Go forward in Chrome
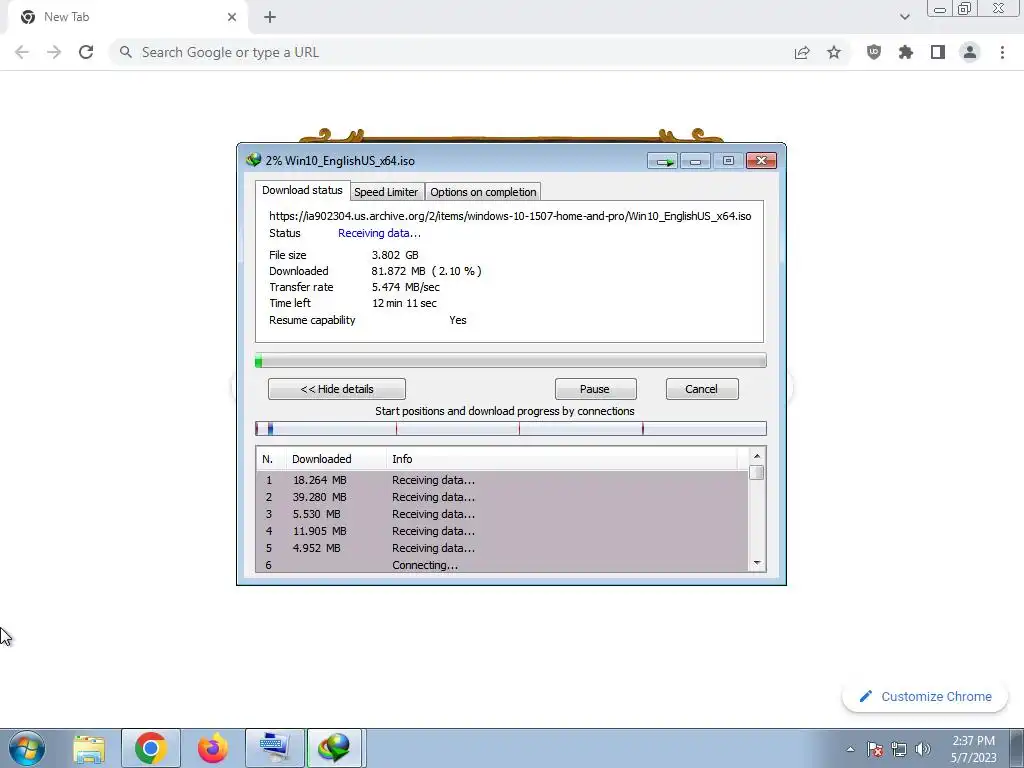 click(x=54, y=52)
